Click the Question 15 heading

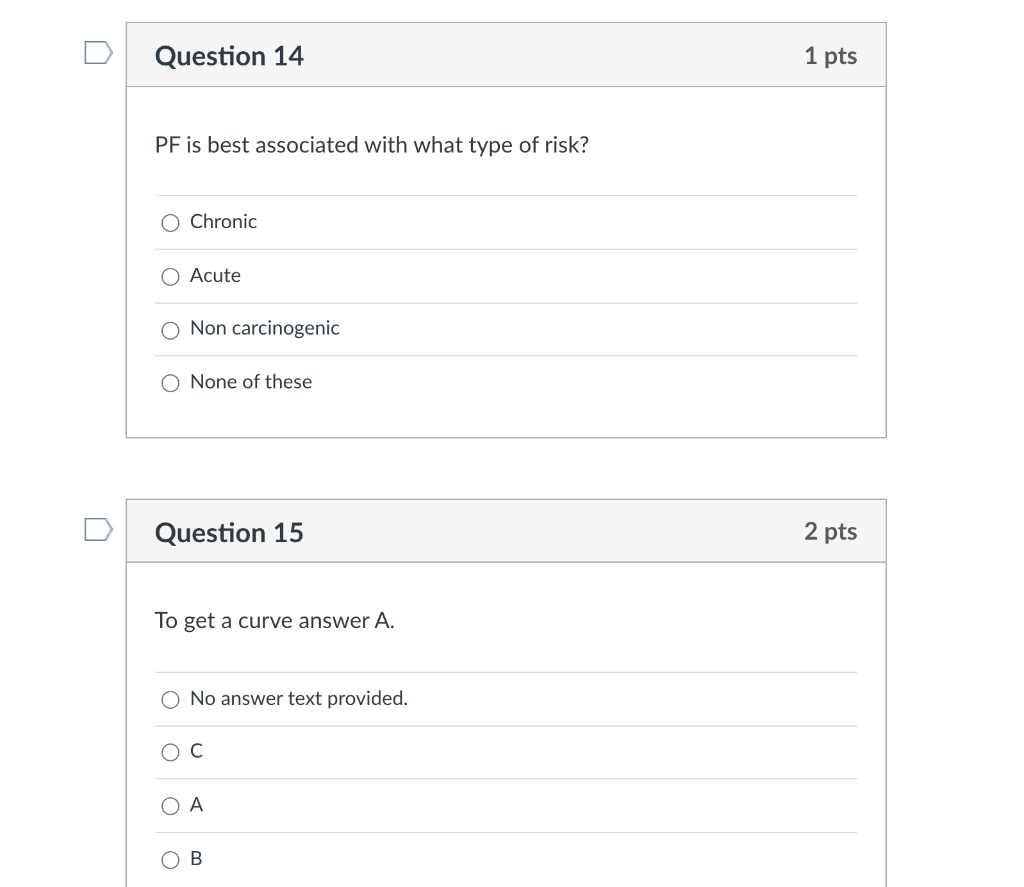[x=229, y=532]
